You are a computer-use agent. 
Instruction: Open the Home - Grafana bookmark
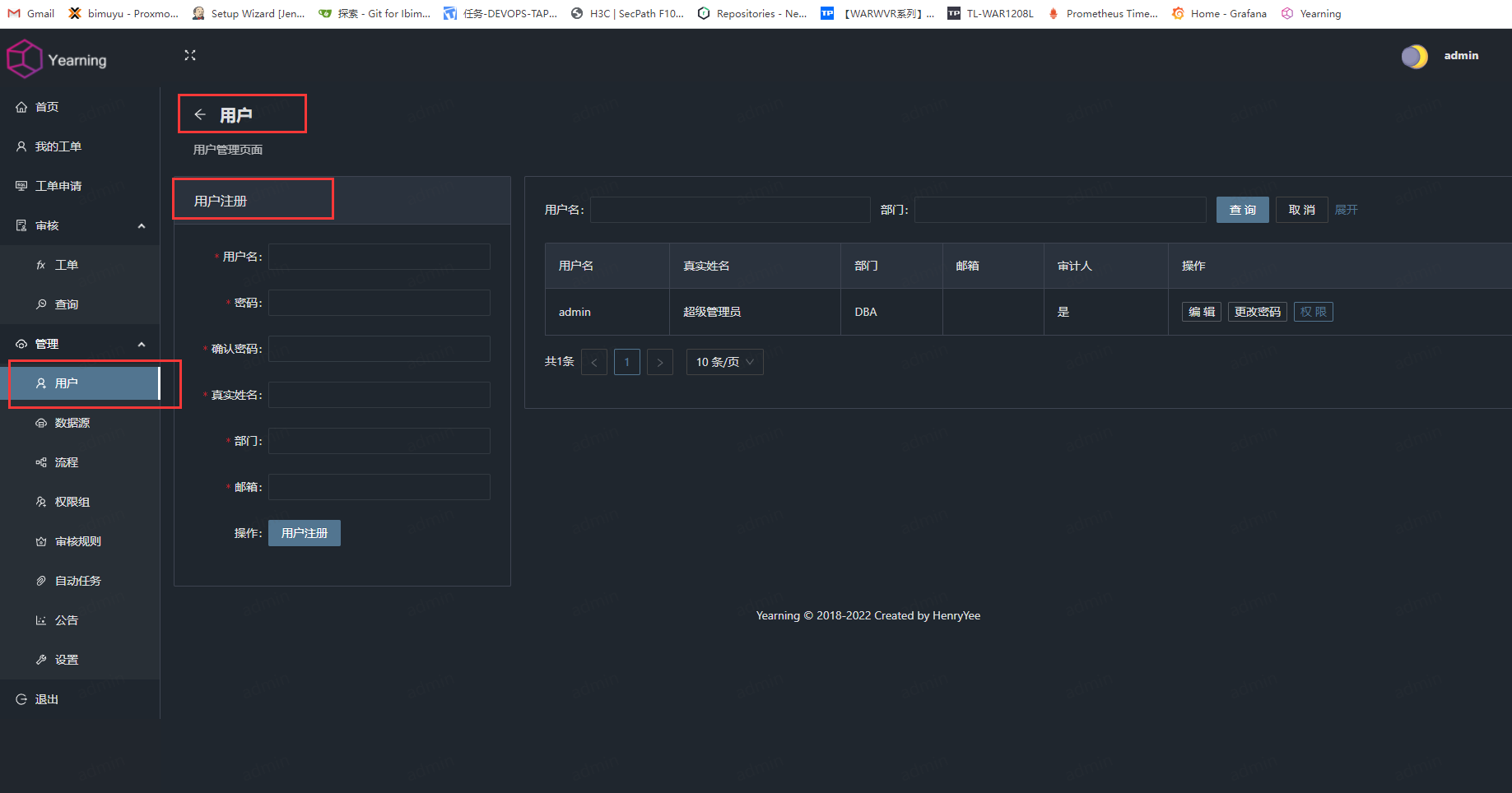coord(1220,13)
